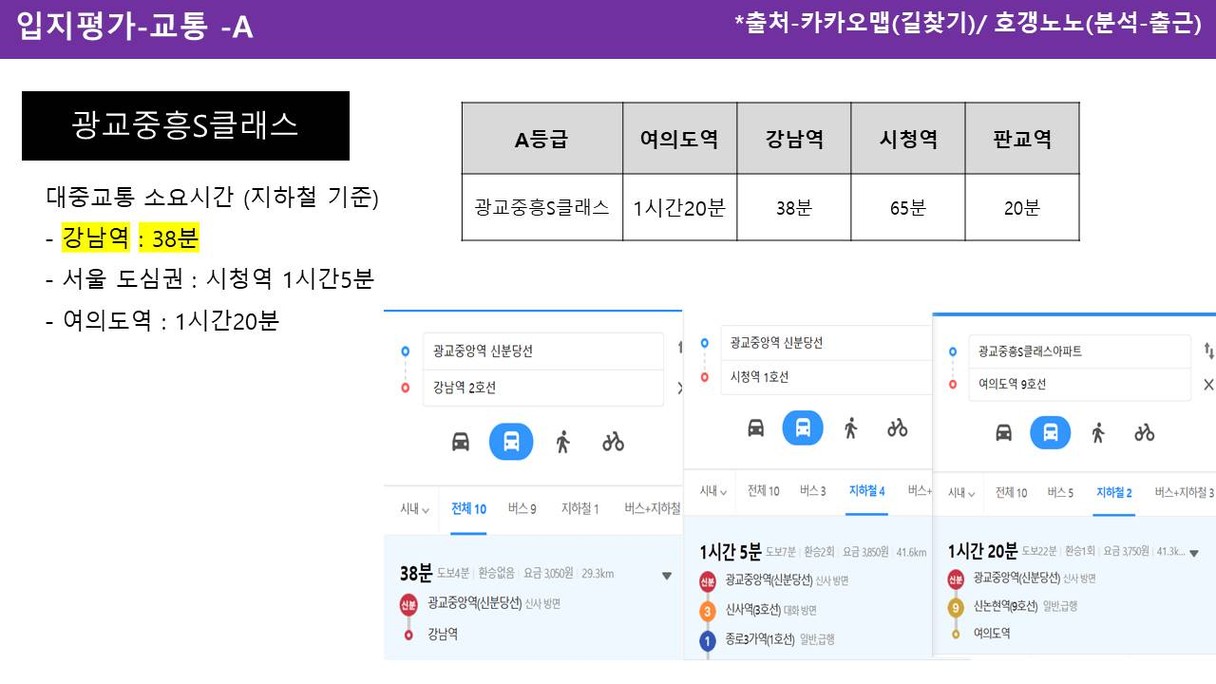The height and width of the screenshot is (684, 1216).
Task: Select car mode in the 강남역 route panel
Action: [460, 441]
